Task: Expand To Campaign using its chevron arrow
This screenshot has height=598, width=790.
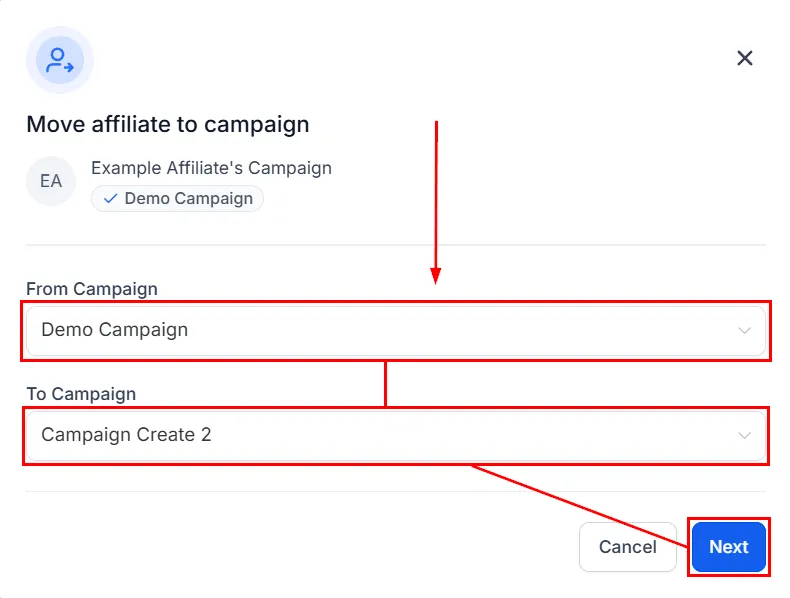Action: click(x=745, y=435)
